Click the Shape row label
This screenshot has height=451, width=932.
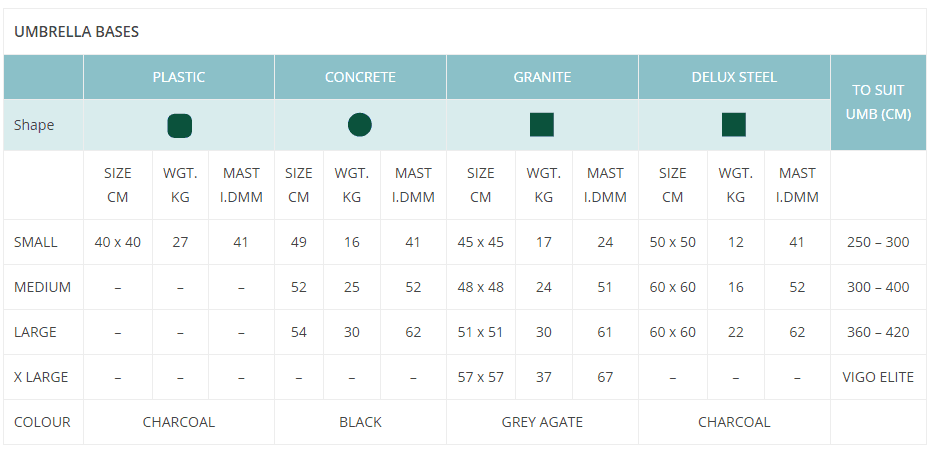pyautogui.click(x=34, y=125)
